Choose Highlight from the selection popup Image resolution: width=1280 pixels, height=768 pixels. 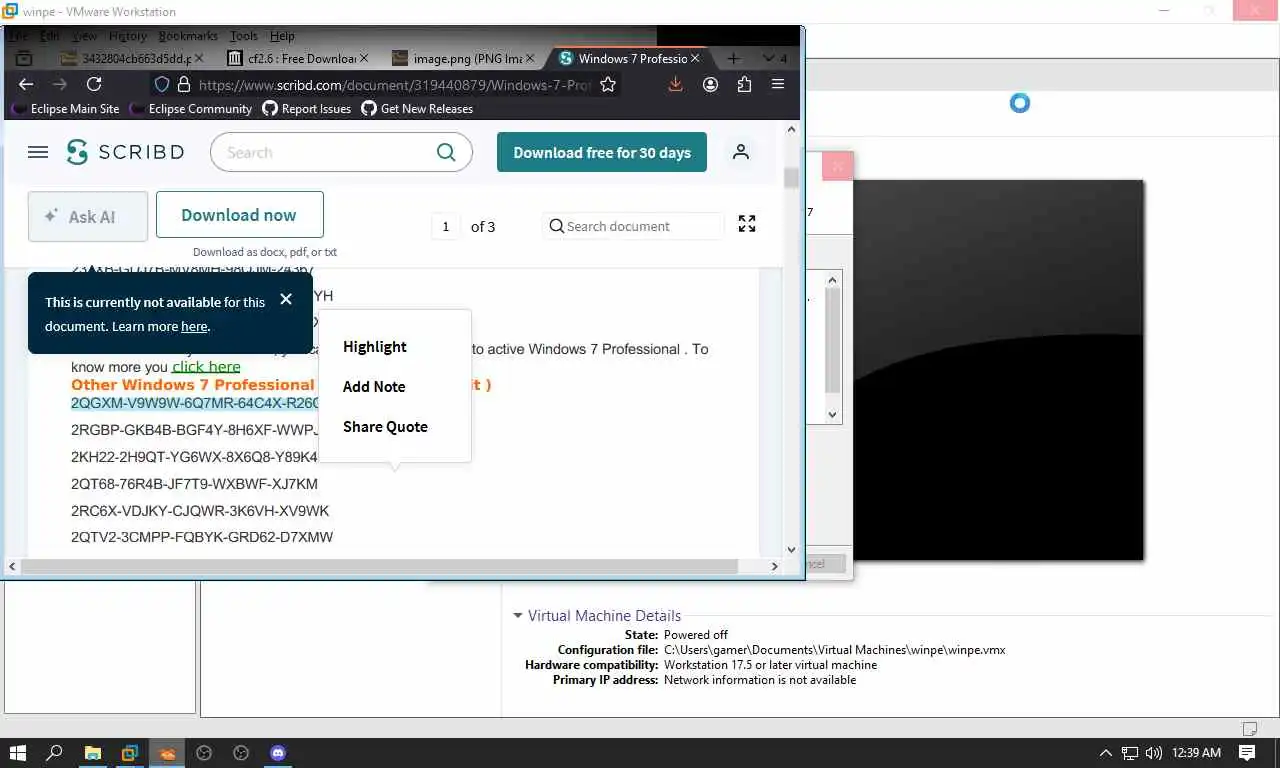375,347
